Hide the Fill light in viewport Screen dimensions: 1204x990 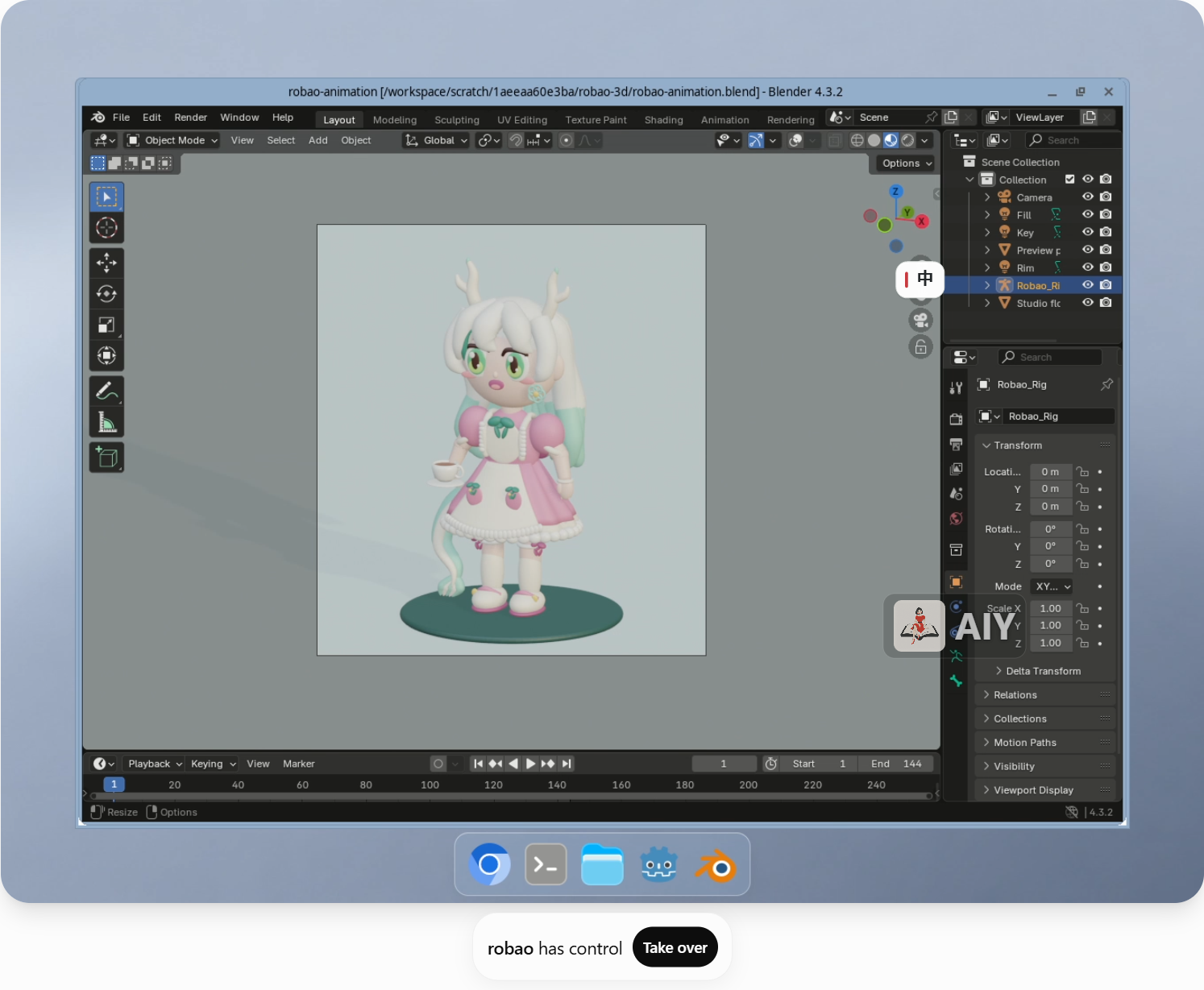(x=1087, y=214)
